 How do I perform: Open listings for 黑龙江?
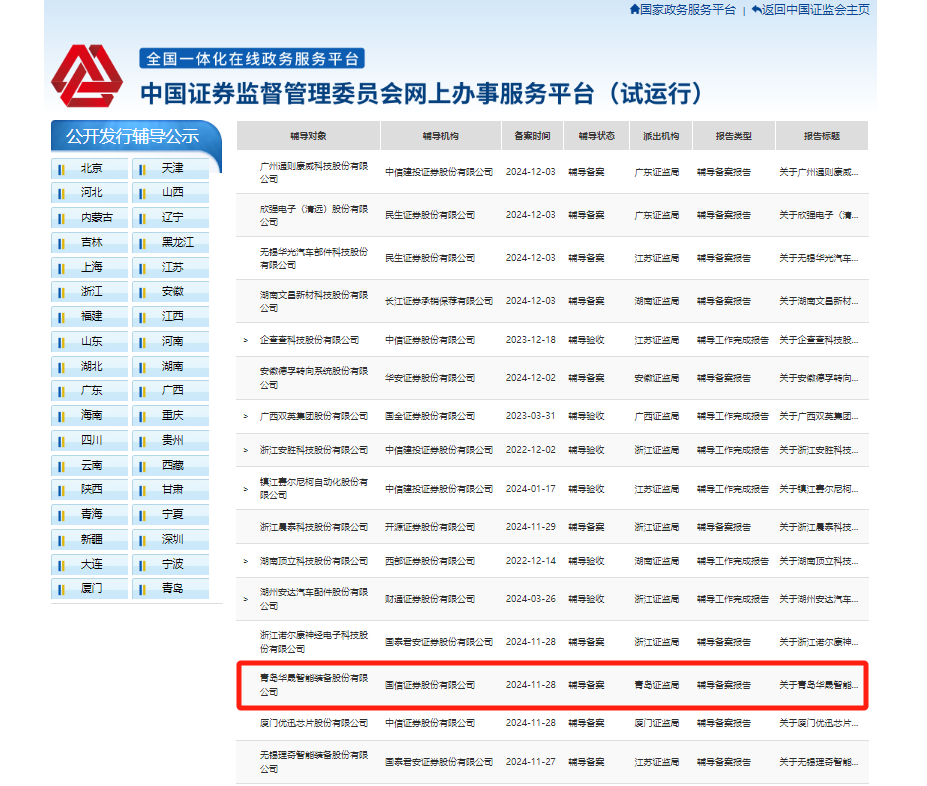171,242
